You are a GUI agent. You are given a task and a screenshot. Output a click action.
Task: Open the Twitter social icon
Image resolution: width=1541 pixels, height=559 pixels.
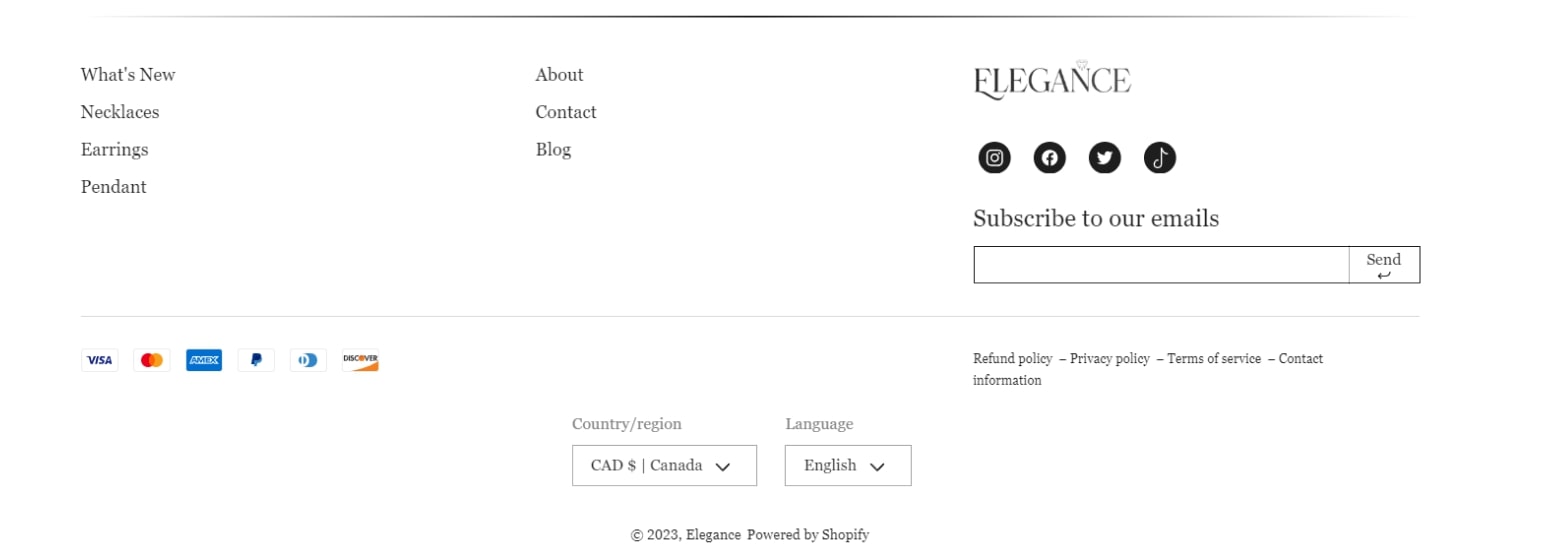(1104, 157)
